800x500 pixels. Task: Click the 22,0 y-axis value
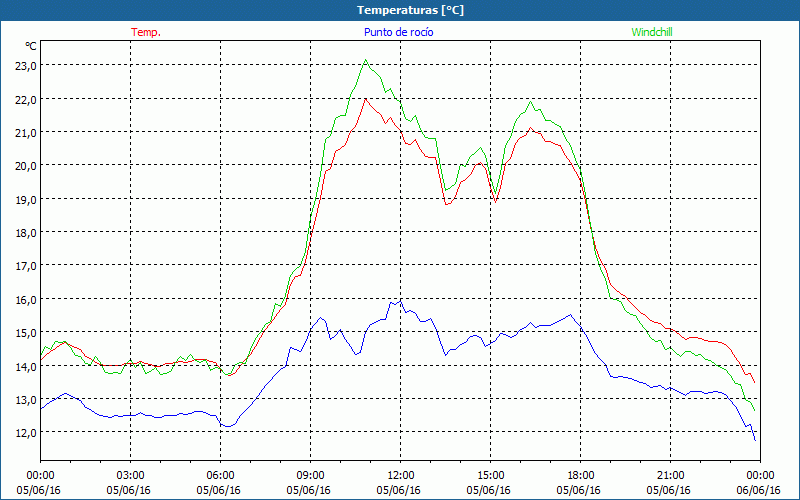coord(26,99)
